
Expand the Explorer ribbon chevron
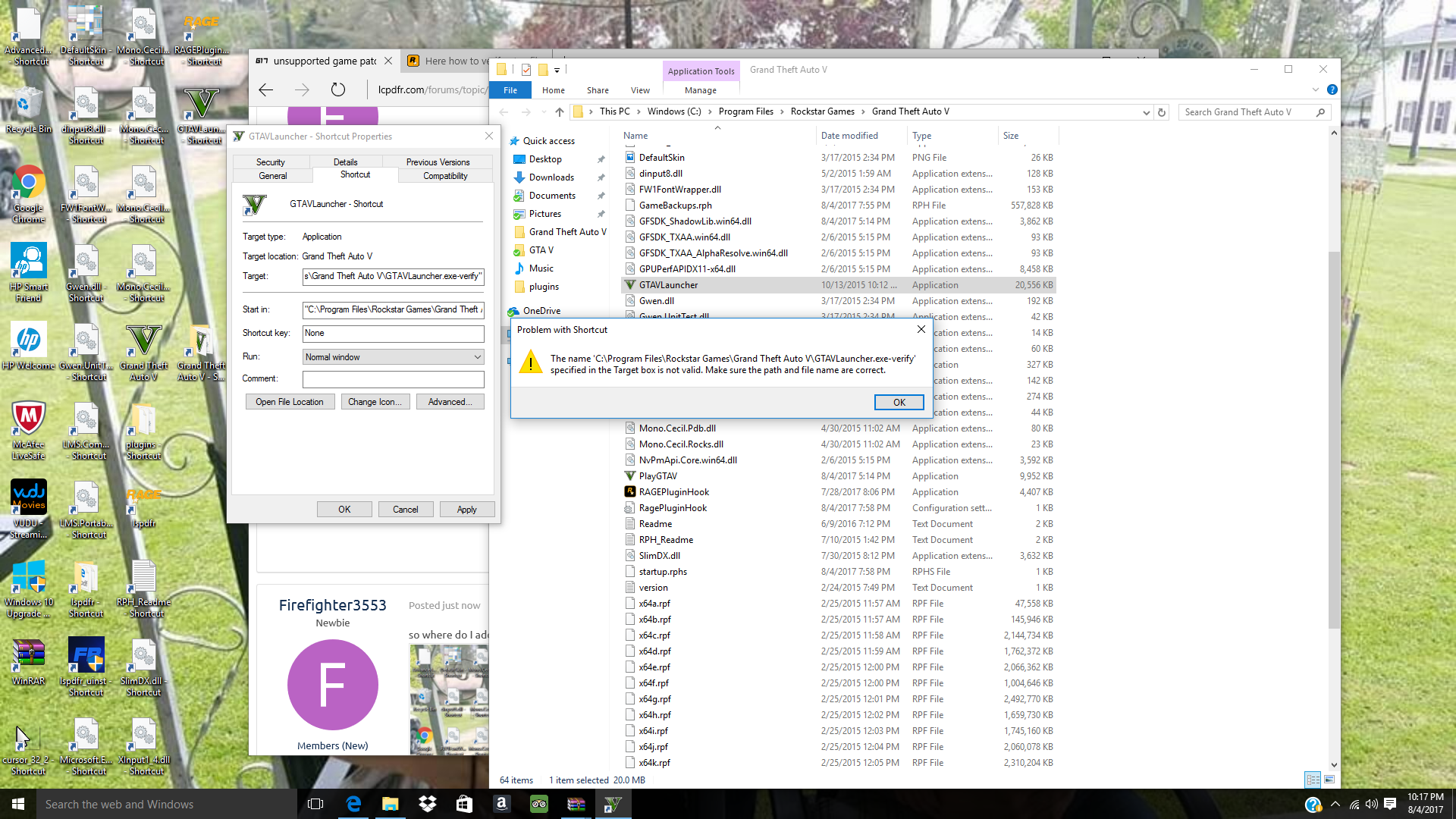[1316, 89]
